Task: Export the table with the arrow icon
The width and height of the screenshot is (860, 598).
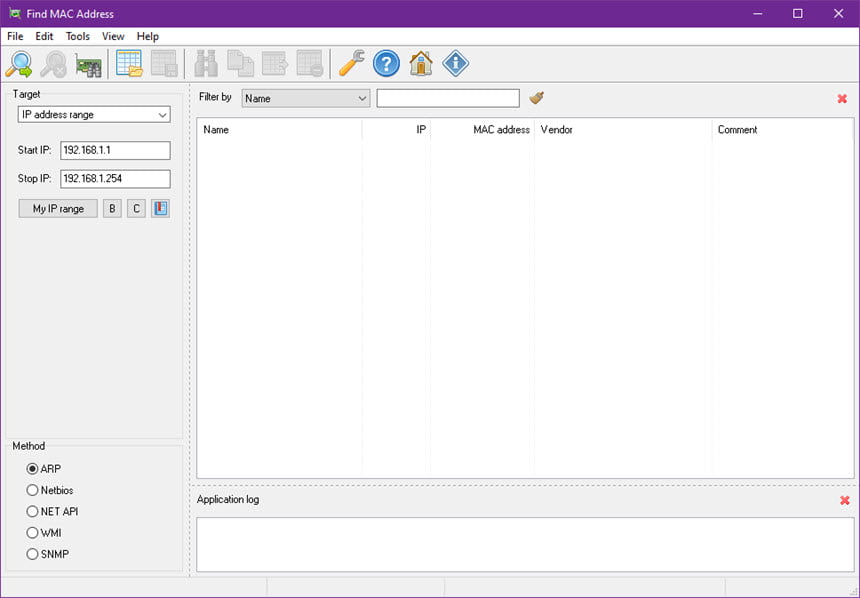Action: coord(275,64)
